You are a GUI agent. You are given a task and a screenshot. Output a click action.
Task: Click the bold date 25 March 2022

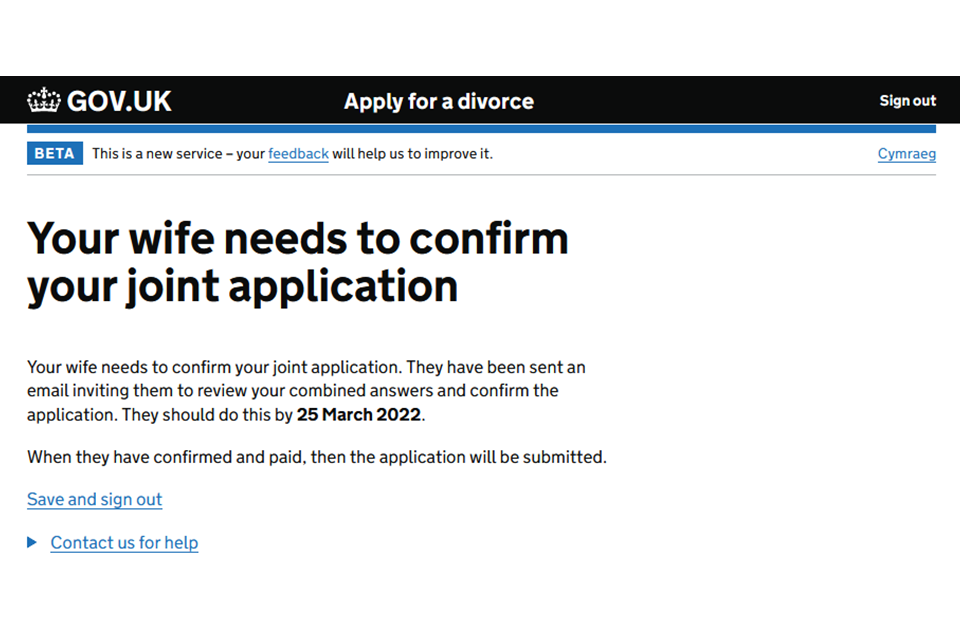pyautogui.click(x=359, y=415)
